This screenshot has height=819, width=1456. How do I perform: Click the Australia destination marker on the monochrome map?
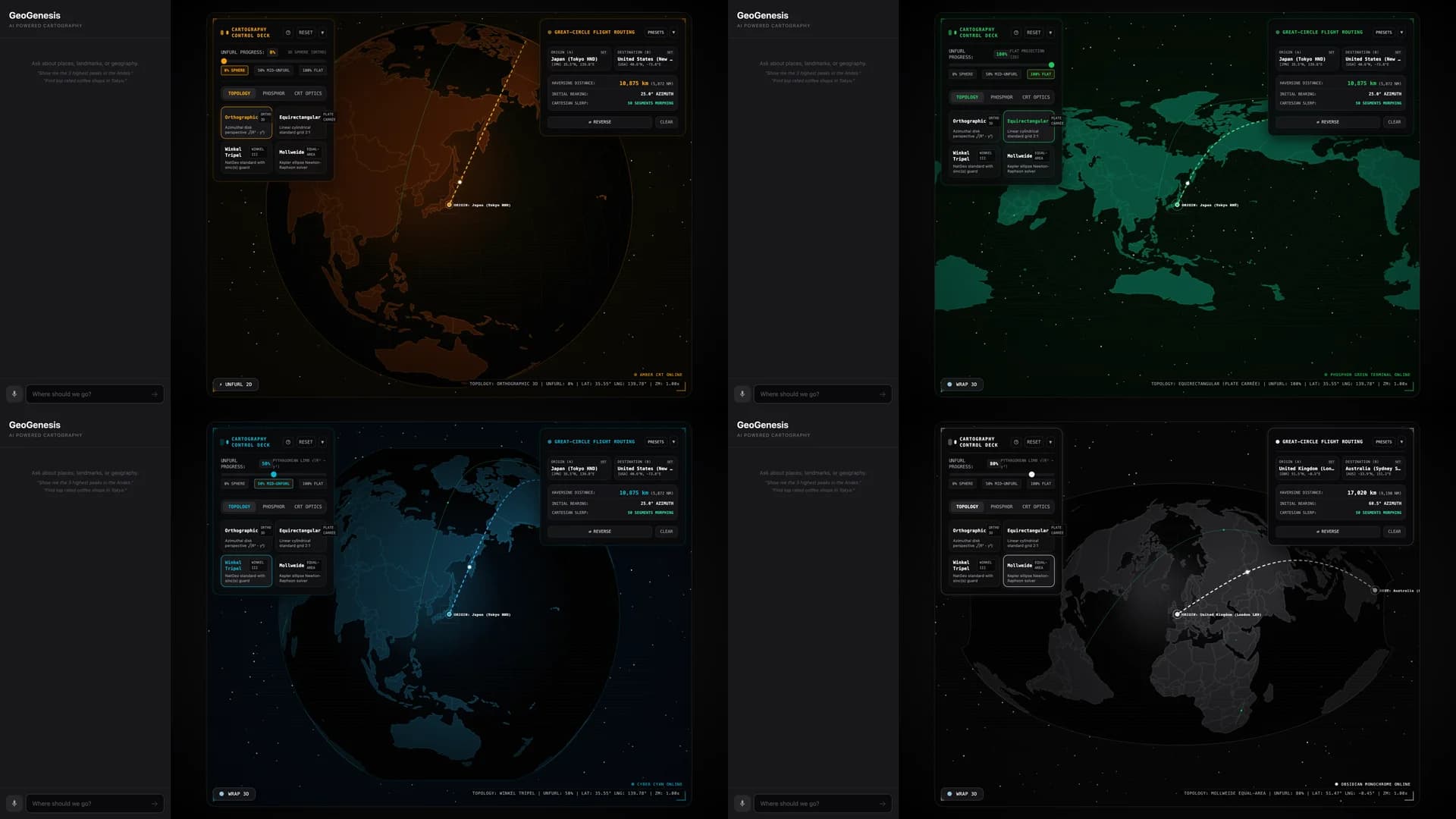click(x=1375, y=590)
